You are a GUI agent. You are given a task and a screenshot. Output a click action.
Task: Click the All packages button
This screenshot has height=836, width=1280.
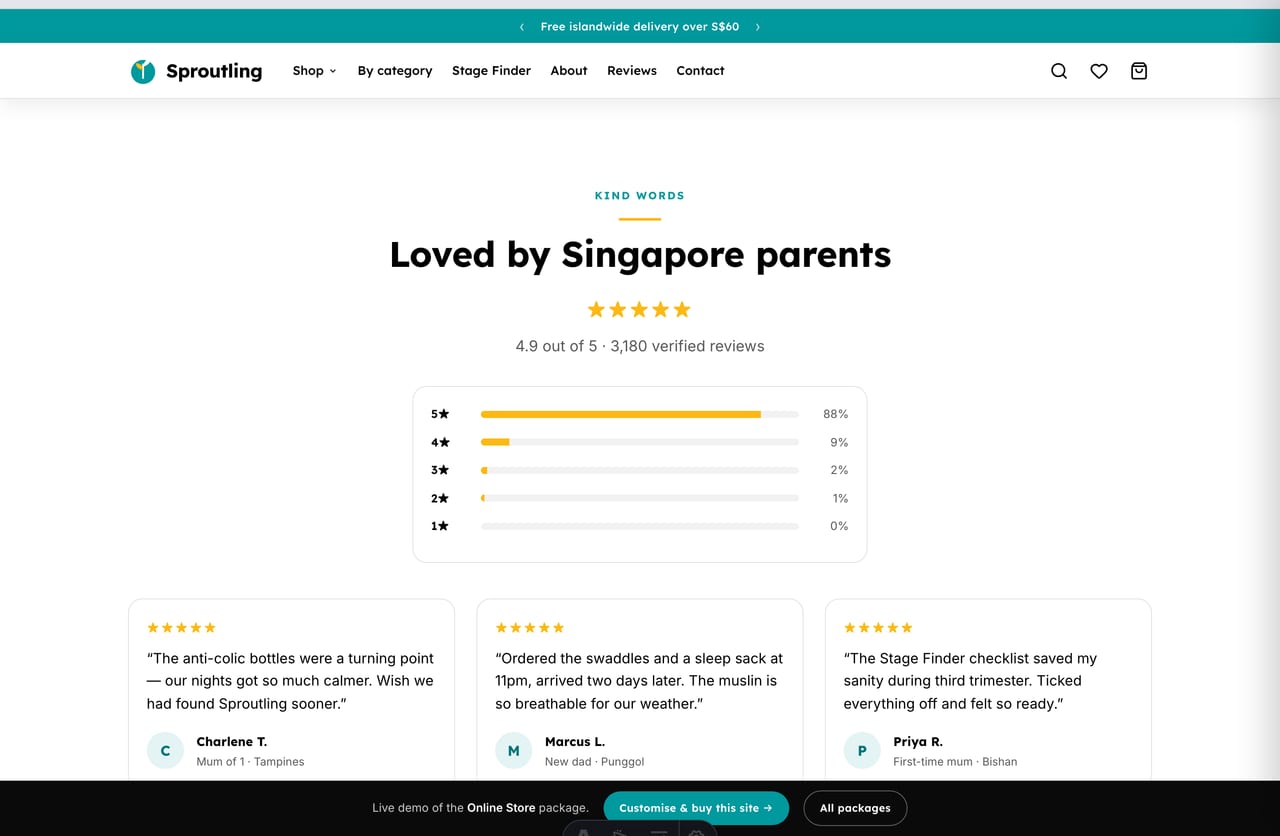(x=855, y=808)
